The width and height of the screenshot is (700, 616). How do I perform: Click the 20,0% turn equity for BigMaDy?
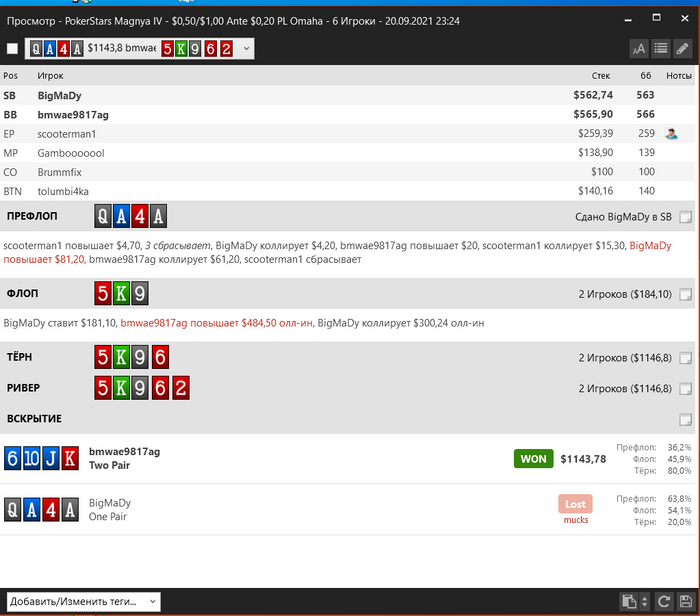click(679, 522)
